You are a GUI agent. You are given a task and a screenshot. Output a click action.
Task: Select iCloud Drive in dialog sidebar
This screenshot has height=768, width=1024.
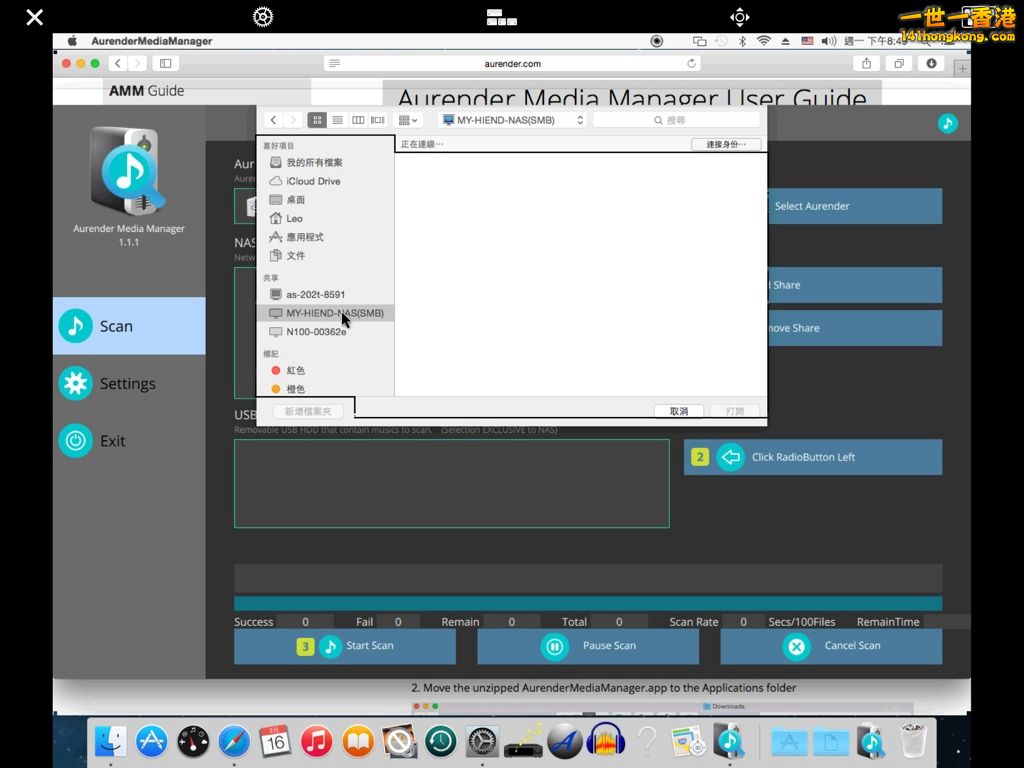click(313, 181)
